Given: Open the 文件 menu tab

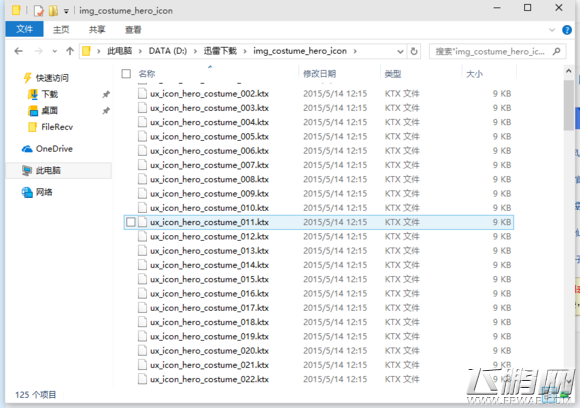Looking at the screenshot, I should click(24, 29).
